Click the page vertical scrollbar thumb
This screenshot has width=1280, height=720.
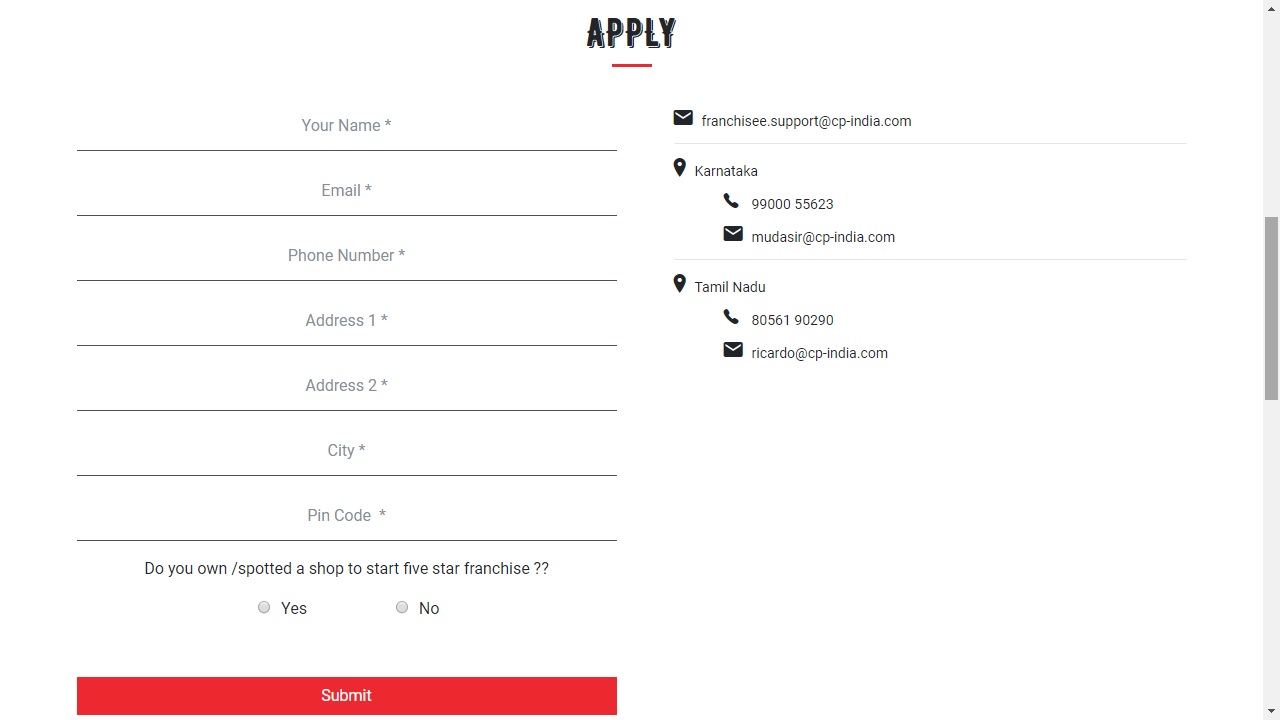click(1271, 308)
